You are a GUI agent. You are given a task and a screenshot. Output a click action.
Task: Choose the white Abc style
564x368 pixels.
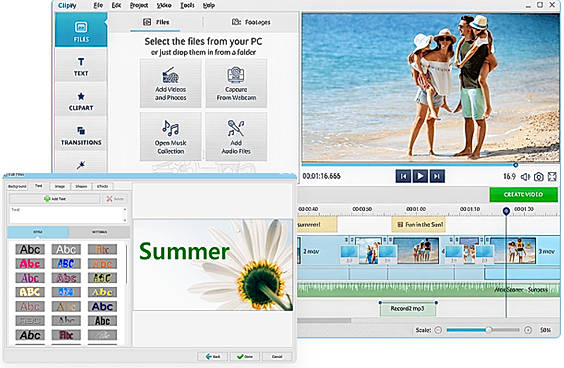[x=66, y=249]
